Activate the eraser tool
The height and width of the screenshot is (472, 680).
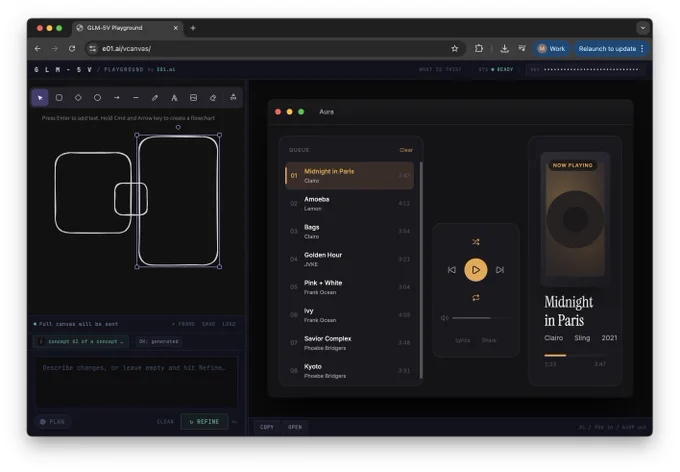[212, 98]
